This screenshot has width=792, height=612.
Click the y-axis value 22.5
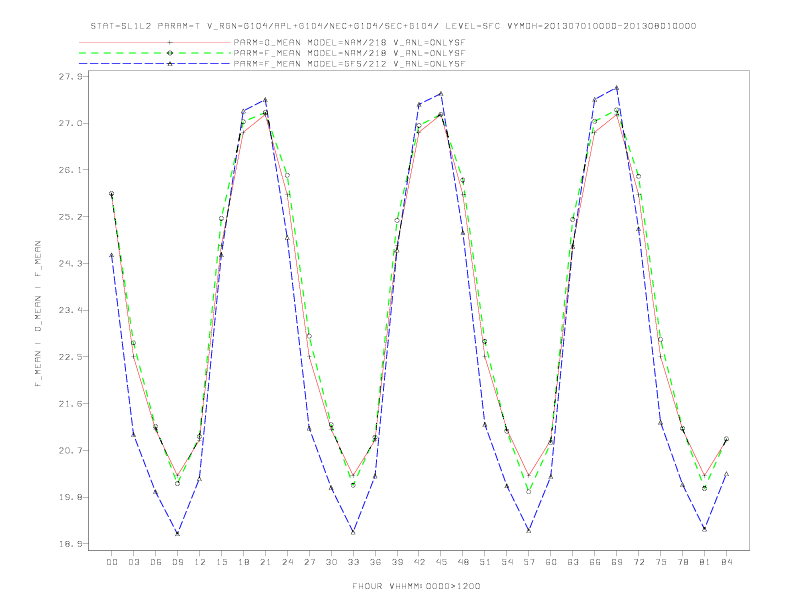pos(70,357)
